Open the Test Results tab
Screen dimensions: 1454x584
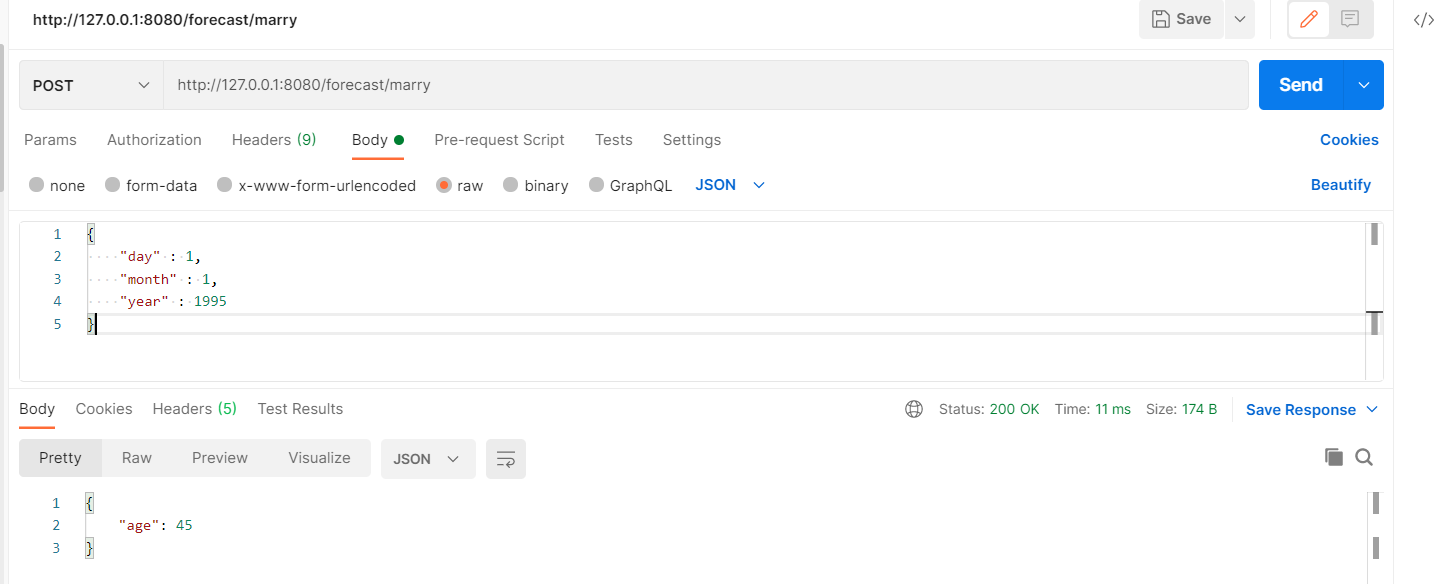click(x=300, y=409)
